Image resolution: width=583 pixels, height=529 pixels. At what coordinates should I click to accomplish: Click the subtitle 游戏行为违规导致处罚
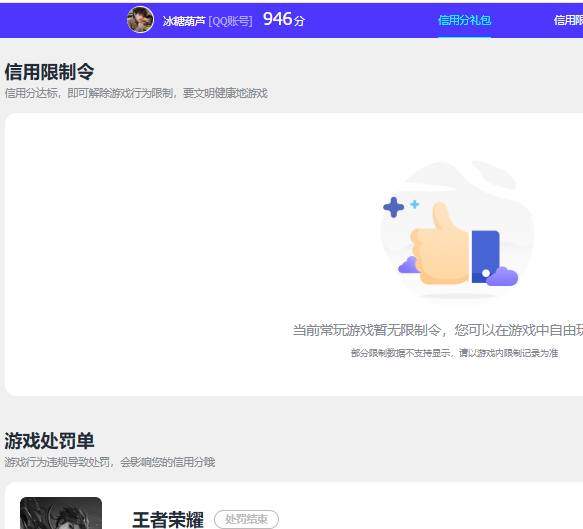[x=57, y=462]
